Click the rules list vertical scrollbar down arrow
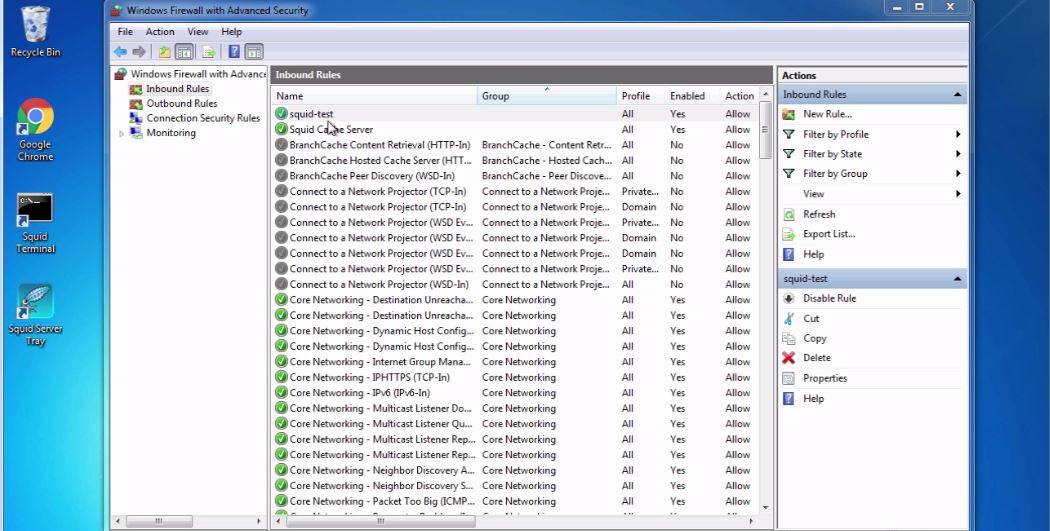This screenshot has width=1050, height=531. tap(765, 508)
